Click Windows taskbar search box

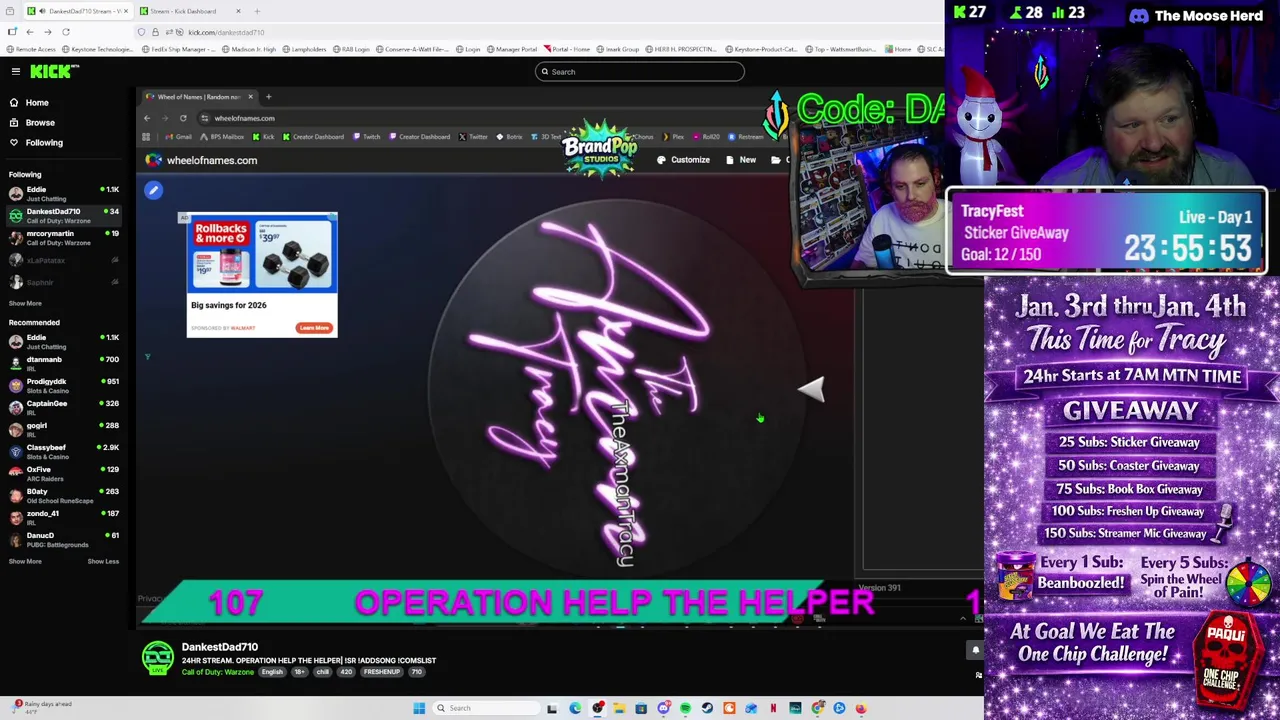[486, 708]
